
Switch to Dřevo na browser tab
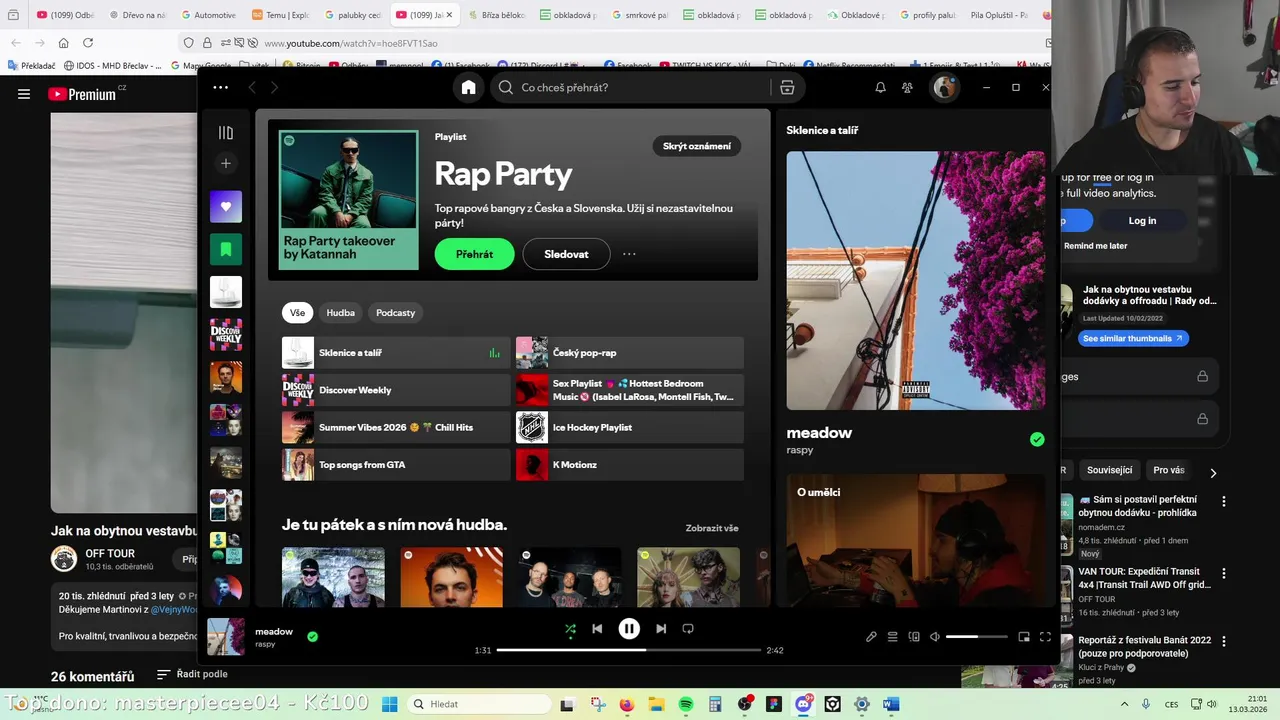136,15
